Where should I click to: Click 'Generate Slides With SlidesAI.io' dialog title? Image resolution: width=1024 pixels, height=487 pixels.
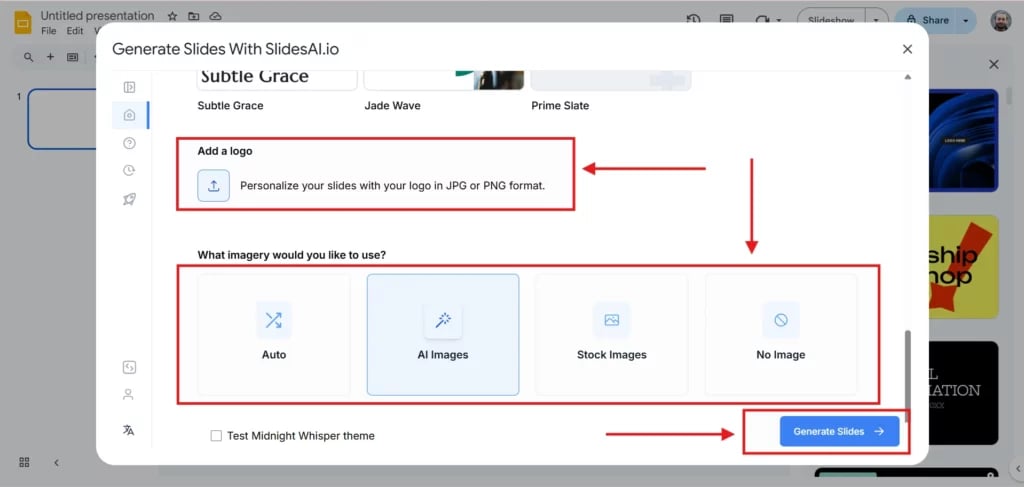pos(225,49)
